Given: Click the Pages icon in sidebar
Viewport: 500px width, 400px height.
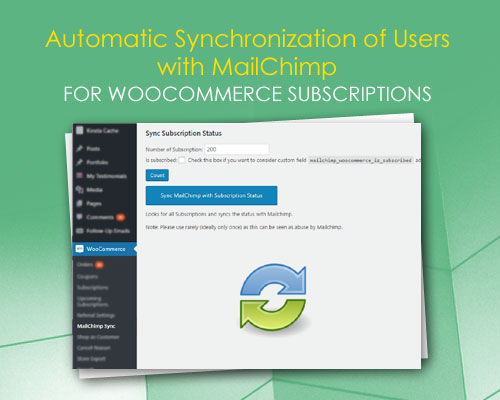Looking at the screenshot, I should [79, 203].
